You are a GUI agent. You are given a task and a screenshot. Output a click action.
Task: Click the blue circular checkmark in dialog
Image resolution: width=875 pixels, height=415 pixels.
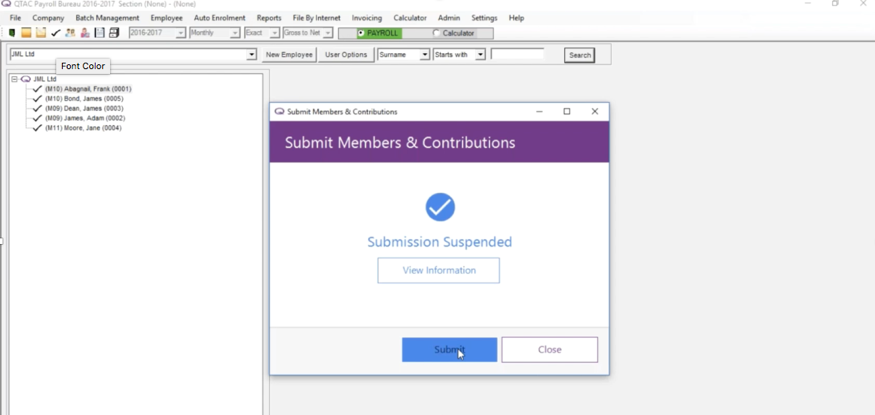click(x=440, y=207)
